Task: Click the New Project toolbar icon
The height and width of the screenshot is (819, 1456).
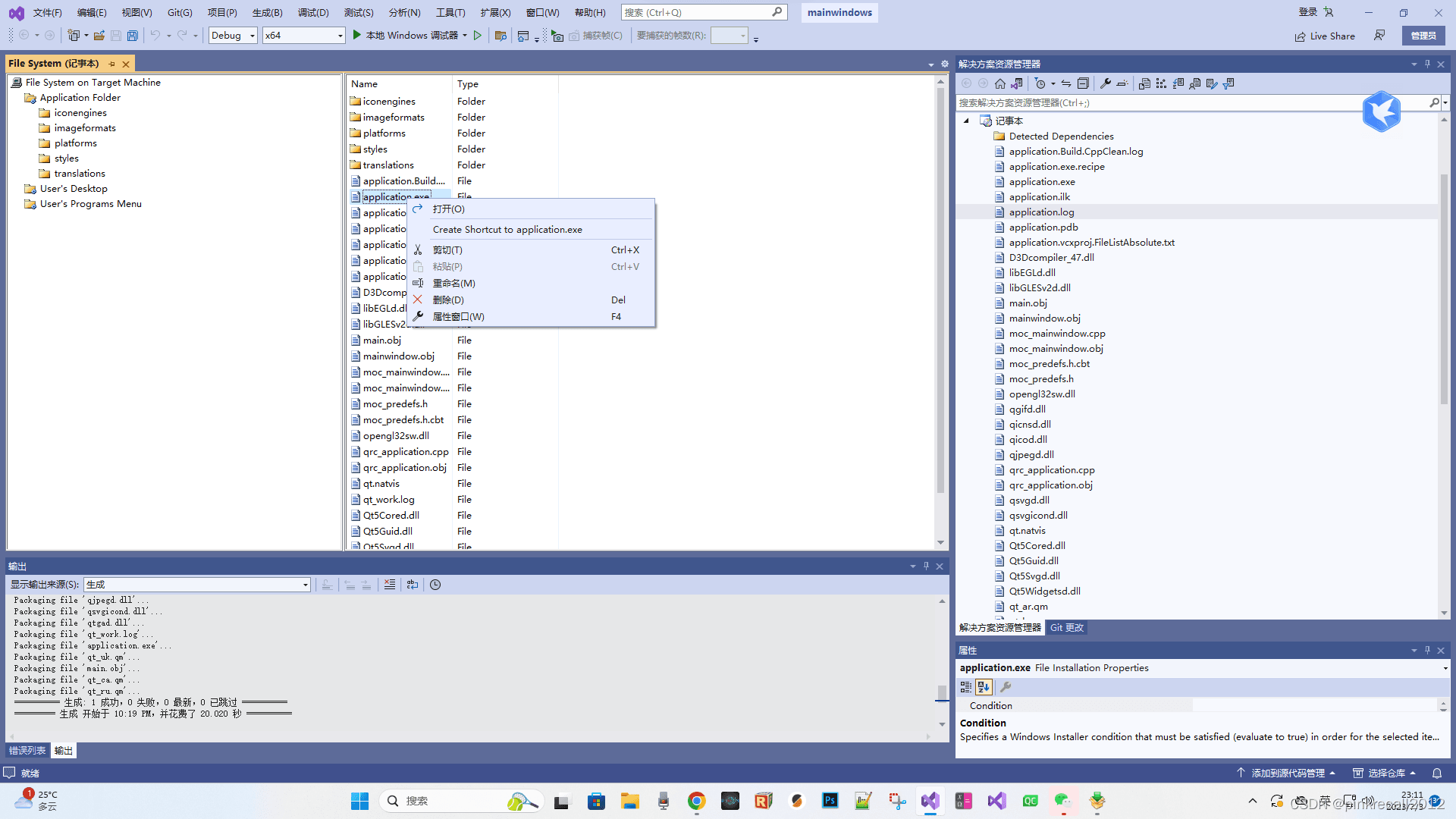Action: coord(74,36)
